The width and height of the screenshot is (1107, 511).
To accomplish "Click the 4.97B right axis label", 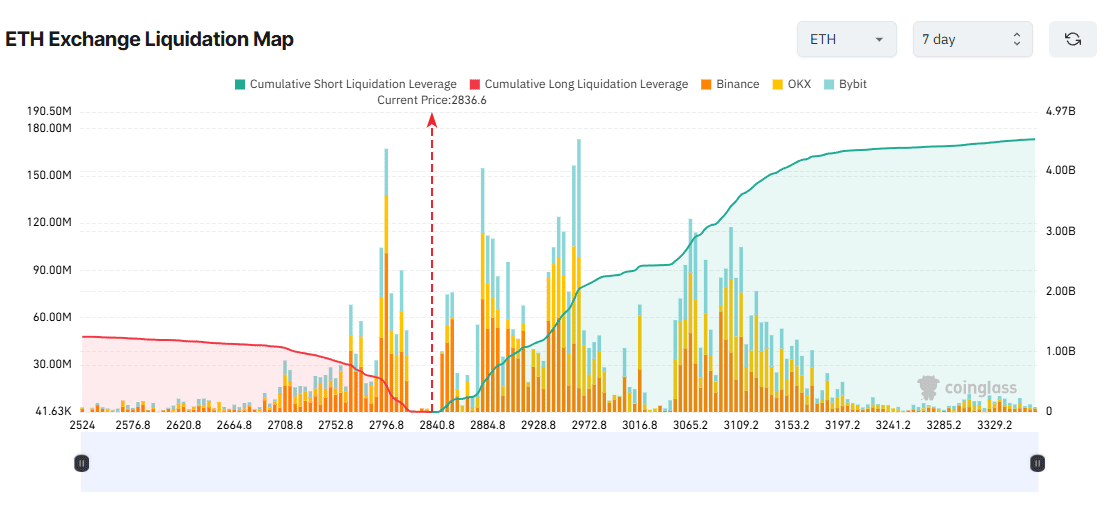I will 1059,110.
